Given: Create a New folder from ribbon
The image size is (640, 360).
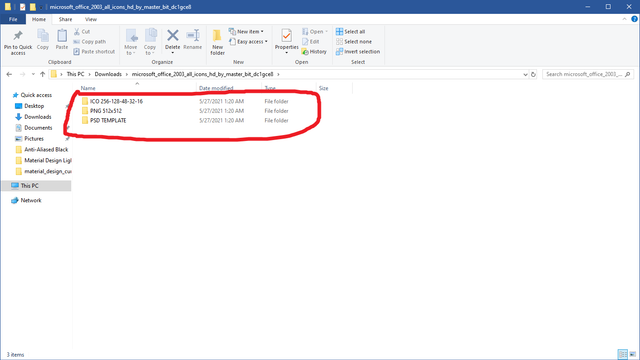Looking at the screenshot, I should point(218,42).
